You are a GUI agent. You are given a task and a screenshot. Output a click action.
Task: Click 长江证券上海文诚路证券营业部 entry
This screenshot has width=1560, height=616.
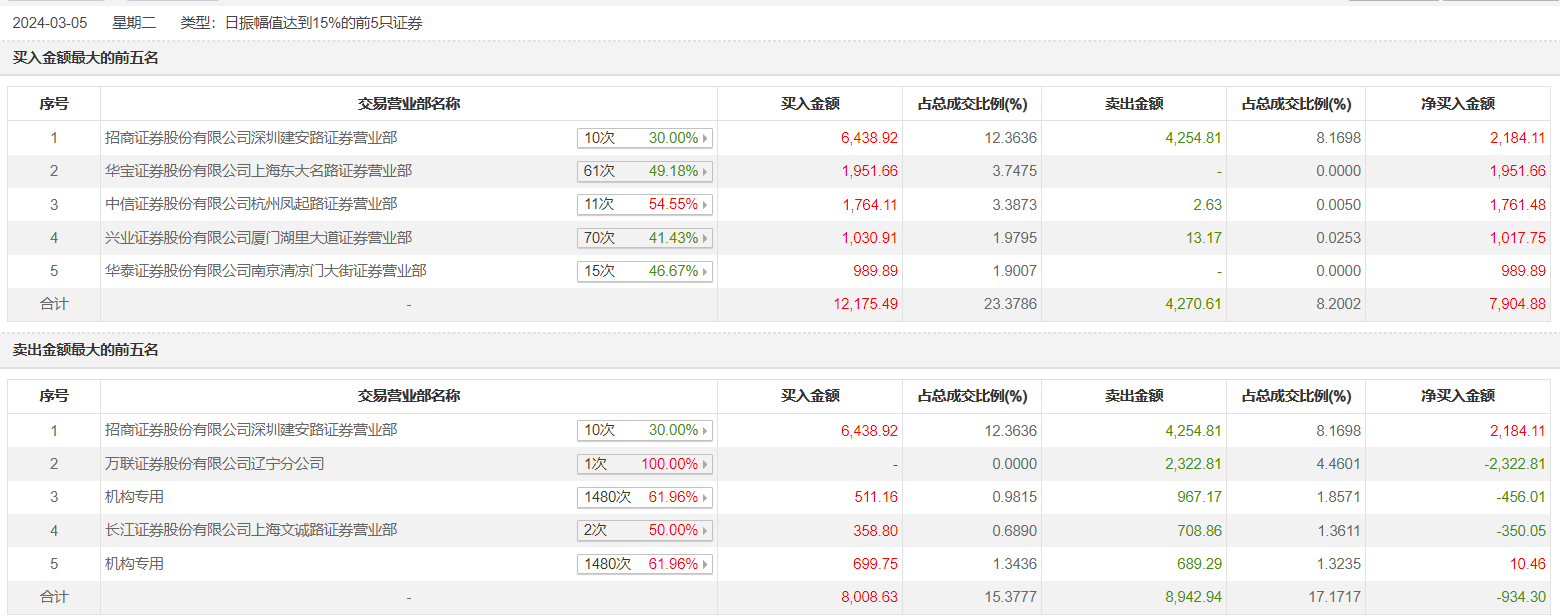click(251, 530)
